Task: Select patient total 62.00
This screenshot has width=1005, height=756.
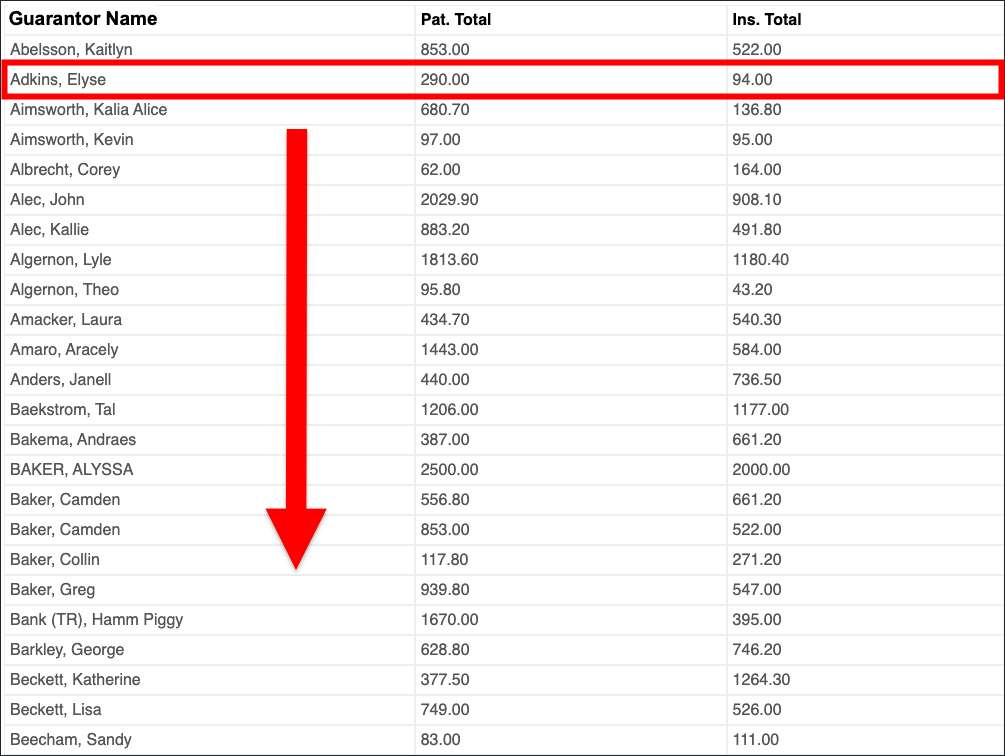Action: [440, 170]
